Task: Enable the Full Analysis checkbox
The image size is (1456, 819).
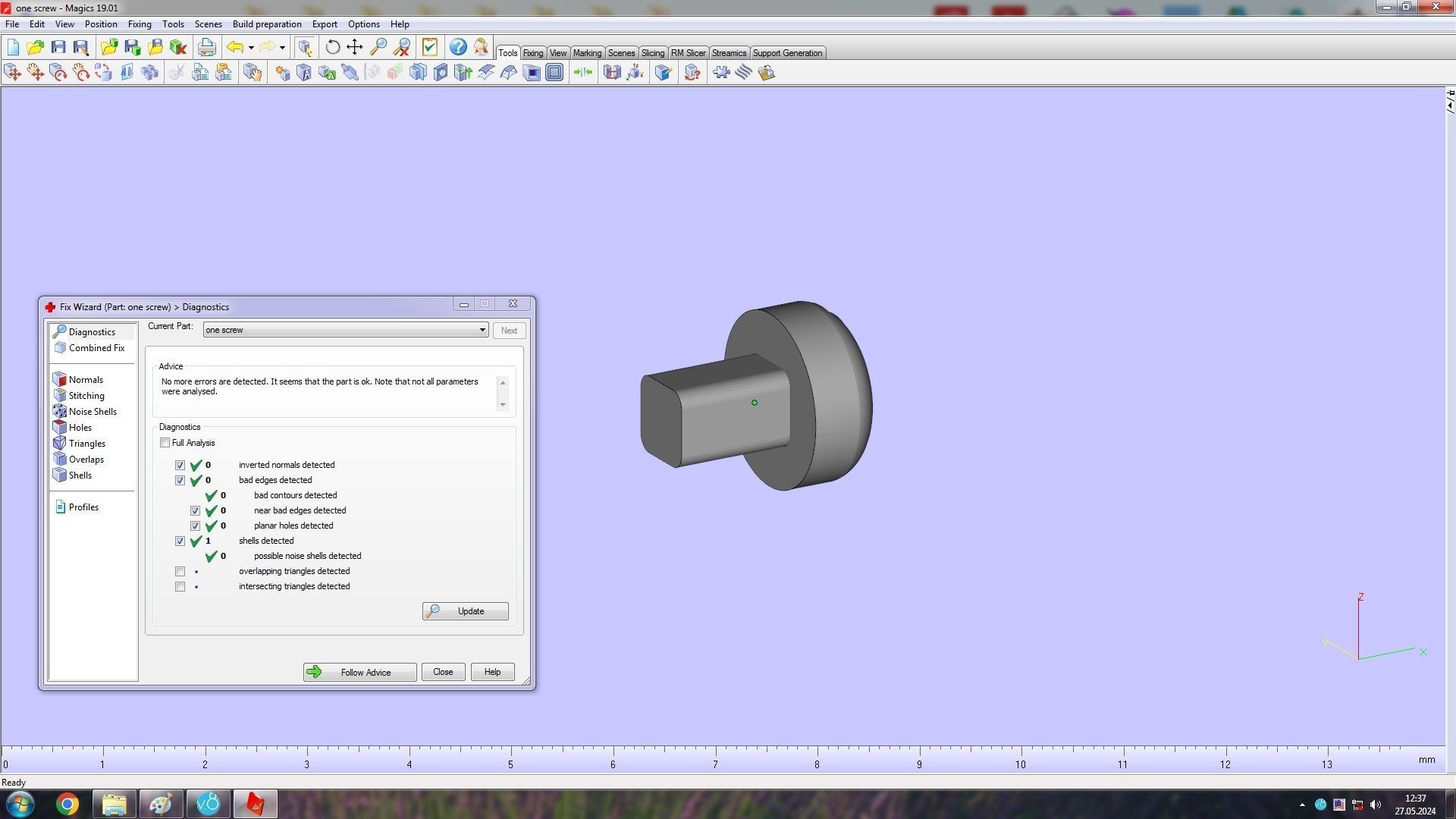Action: (x=165, y=443)
